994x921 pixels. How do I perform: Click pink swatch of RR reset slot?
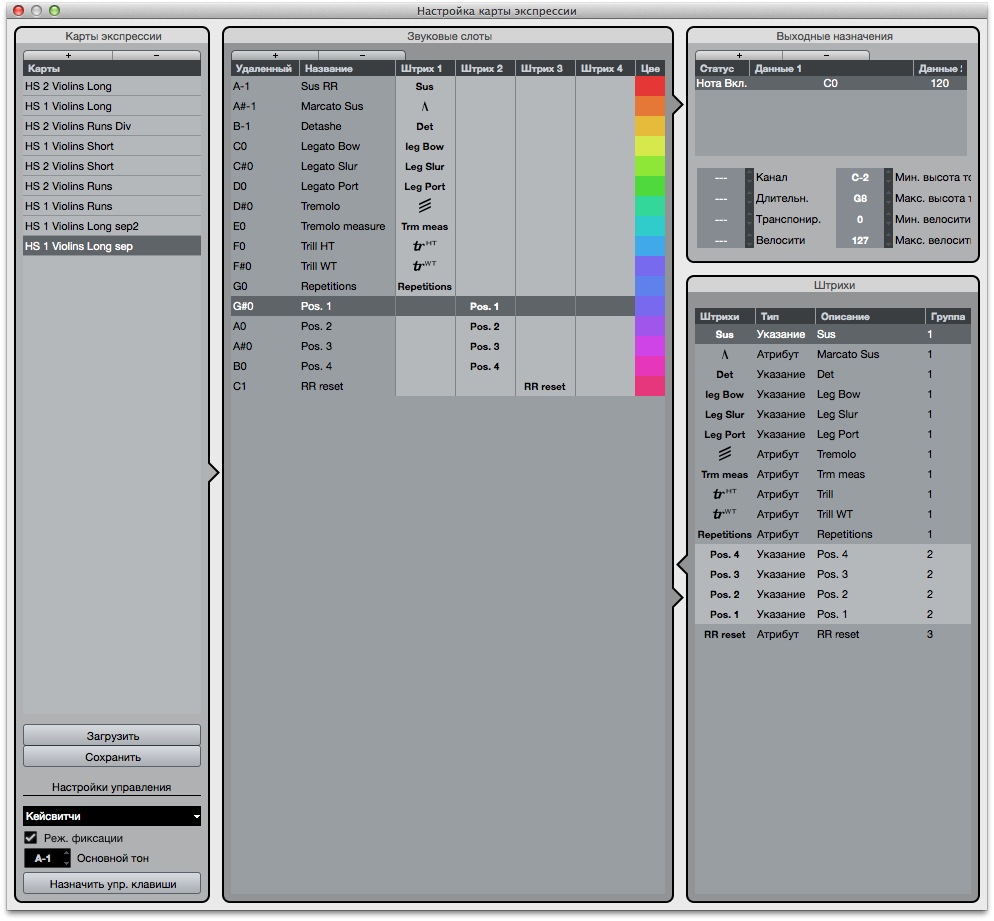coord(650,386)
